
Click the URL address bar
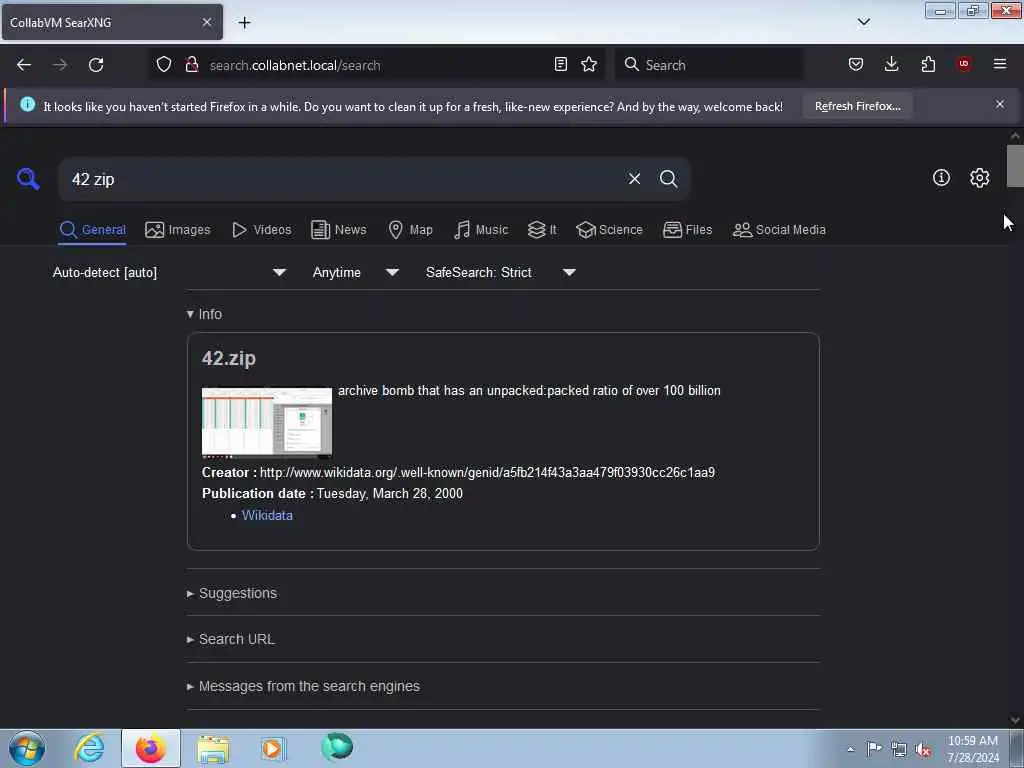tap(376, 65)
